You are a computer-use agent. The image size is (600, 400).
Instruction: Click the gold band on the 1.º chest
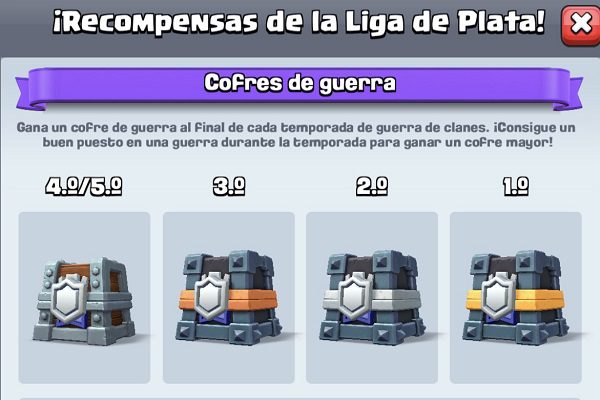(x=540, y=299)
